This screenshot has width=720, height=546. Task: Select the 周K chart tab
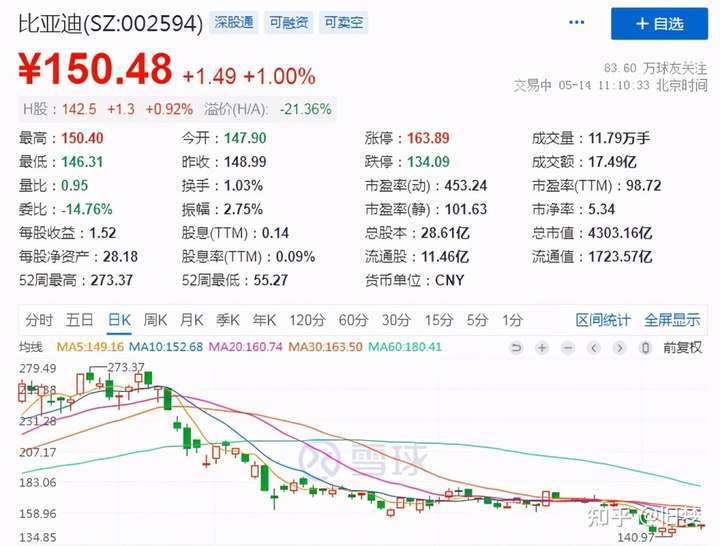pyautogui.click(x=155, y=320)
